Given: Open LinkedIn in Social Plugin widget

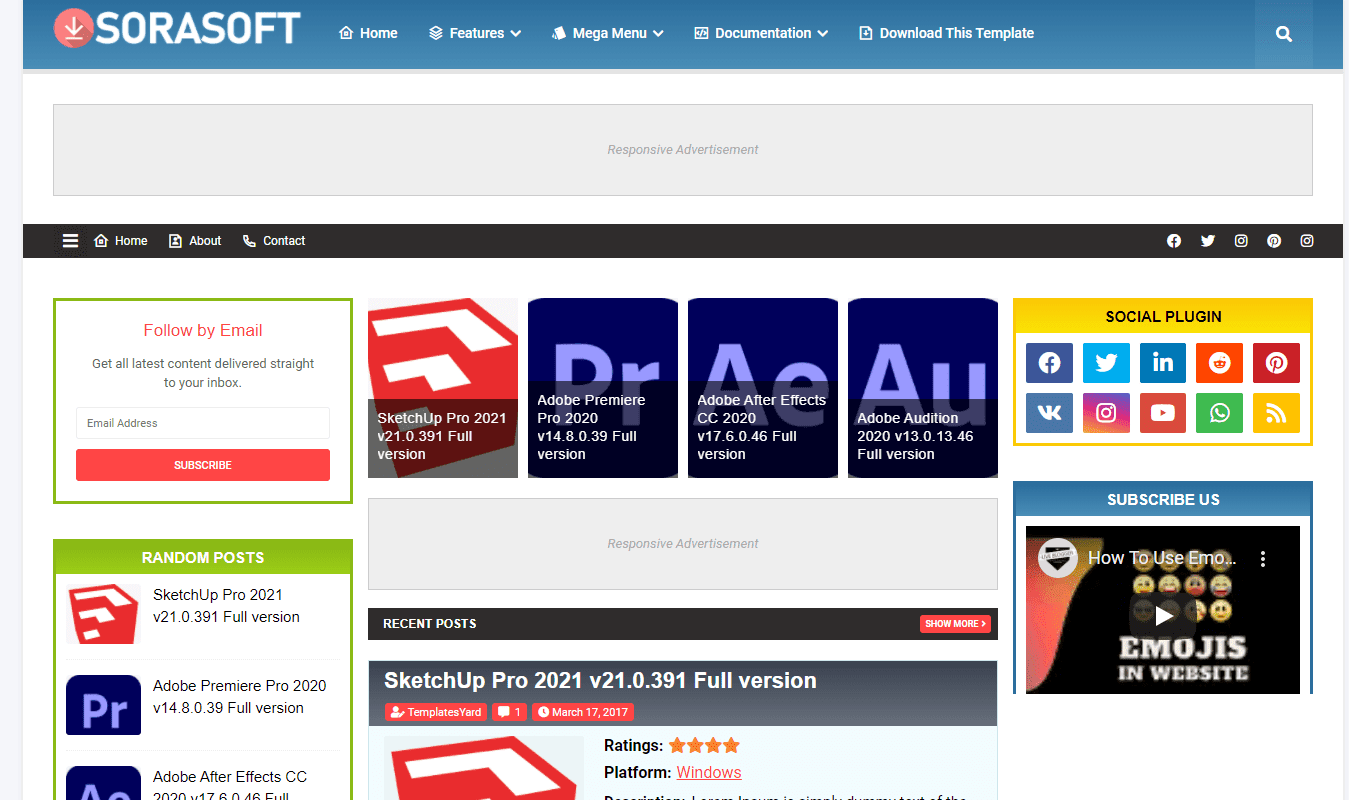Looking at the screenshot, I should 1163,363.
